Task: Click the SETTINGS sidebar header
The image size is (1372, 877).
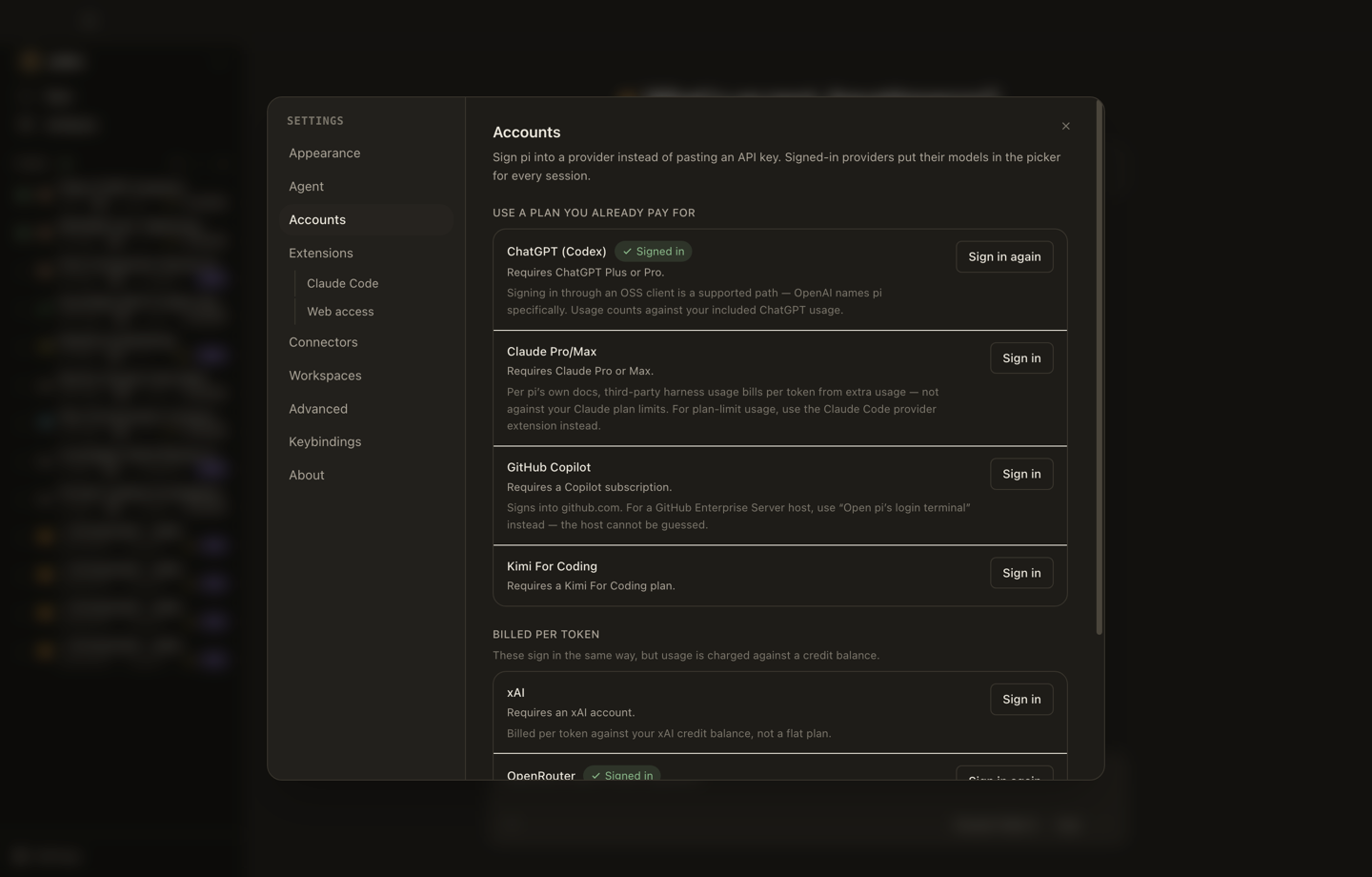Action: (315, 121)
